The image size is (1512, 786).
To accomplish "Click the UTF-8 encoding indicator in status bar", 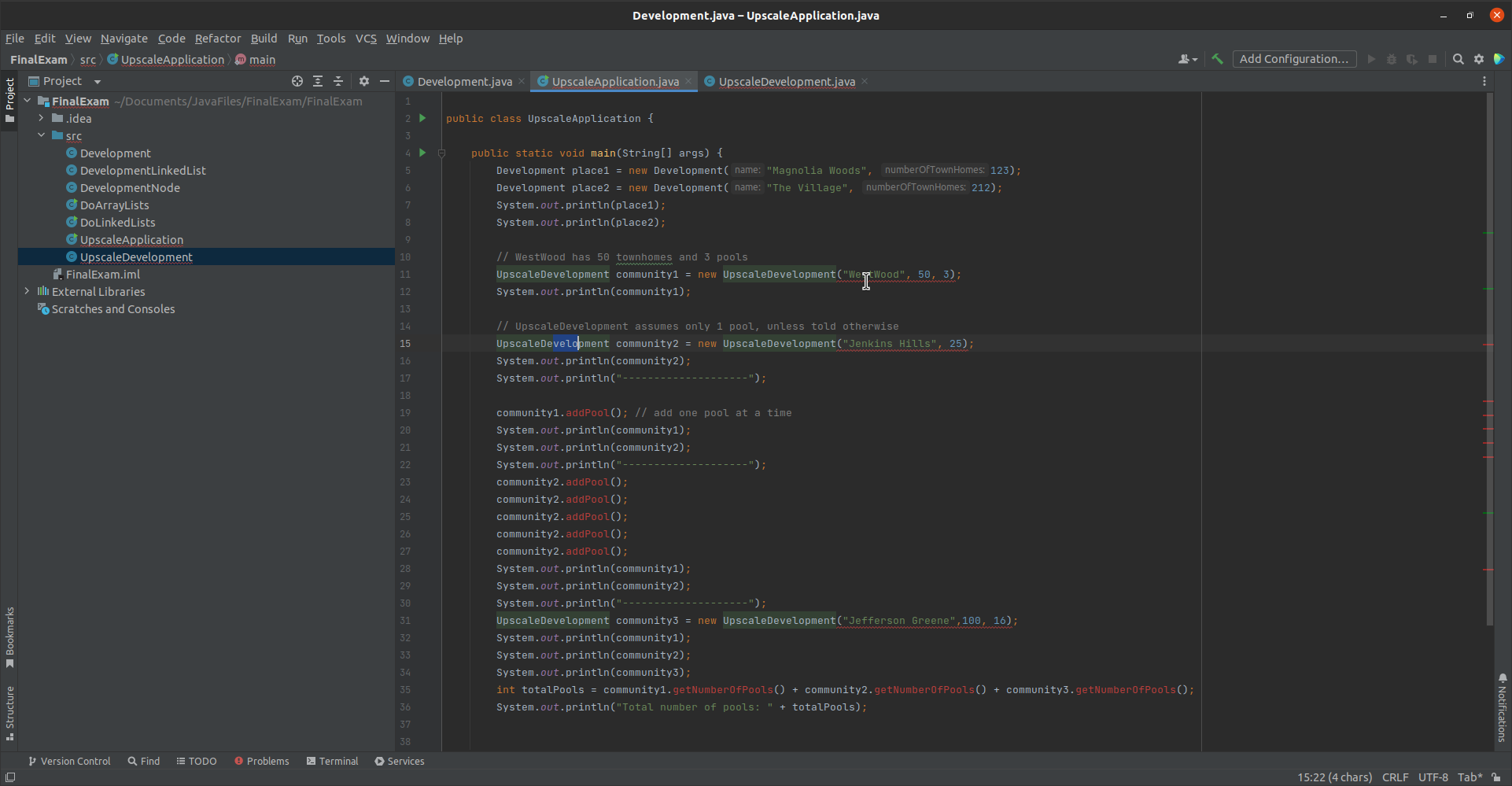I will pos(1433,777).
